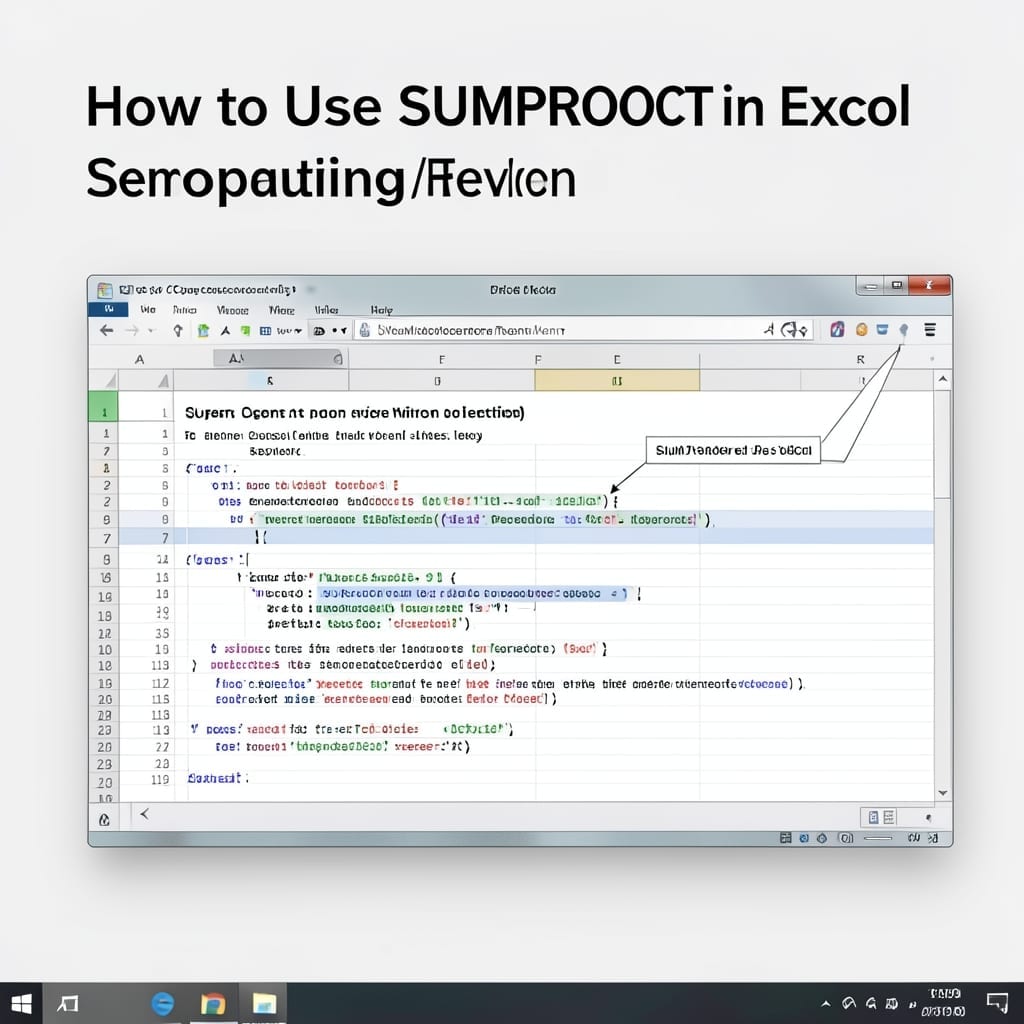
Task: Minimize the spreadsheet window
Action: (870, 286)
